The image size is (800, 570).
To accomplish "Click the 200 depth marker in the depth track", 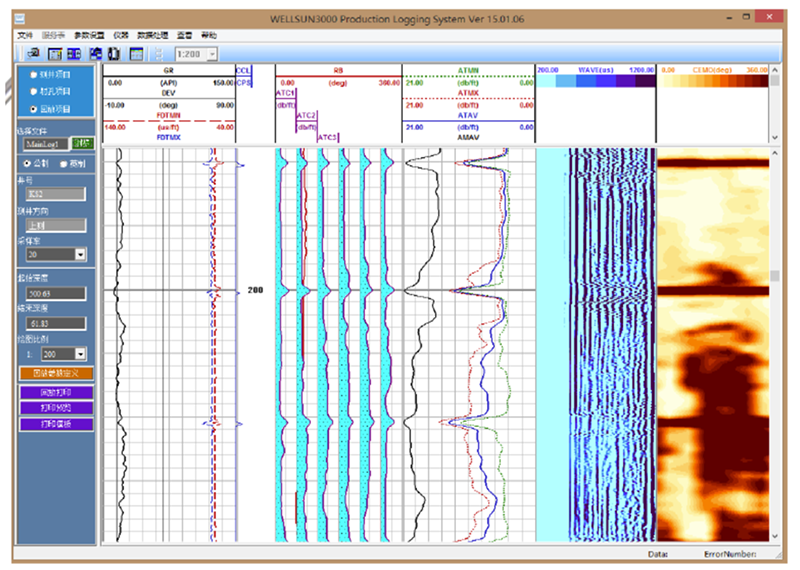I will (255, 290).
